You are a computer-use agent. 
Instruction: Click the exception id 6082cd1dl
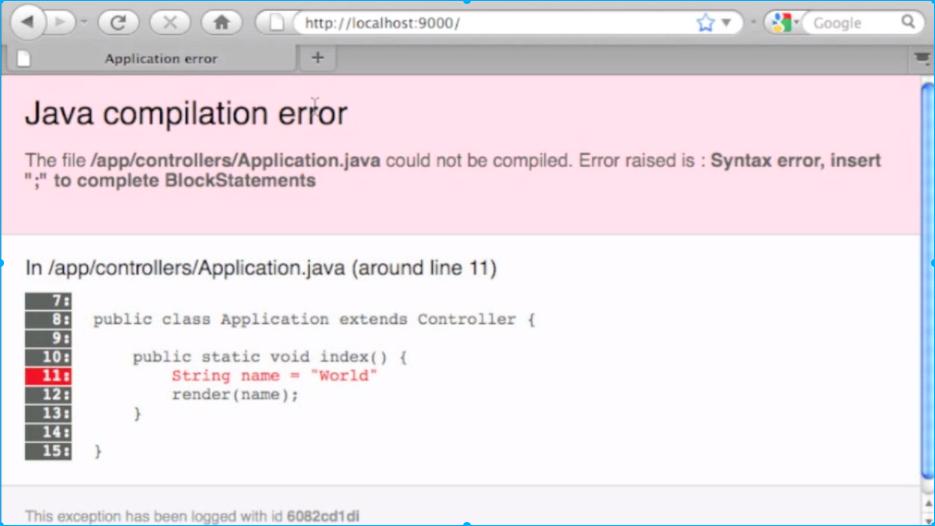point(323,516)
